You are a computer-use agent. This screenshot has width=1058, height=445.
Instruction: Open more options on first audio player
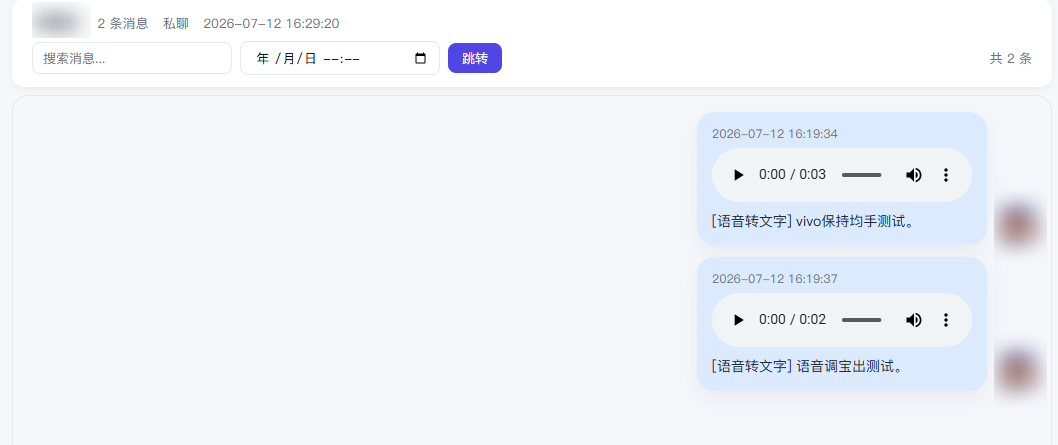tap(945, 175)
